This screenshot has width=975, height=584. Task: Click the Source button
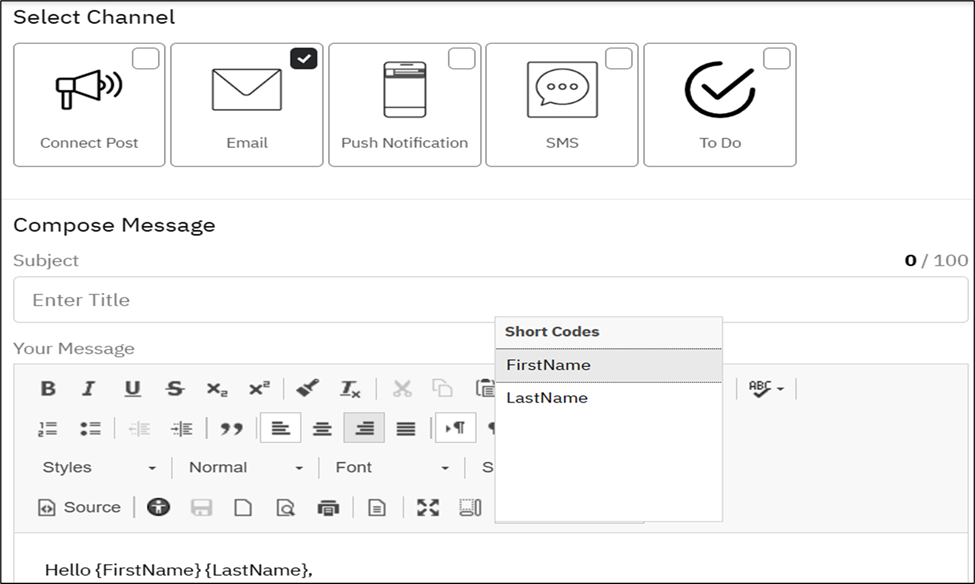(x=80, y=507)
